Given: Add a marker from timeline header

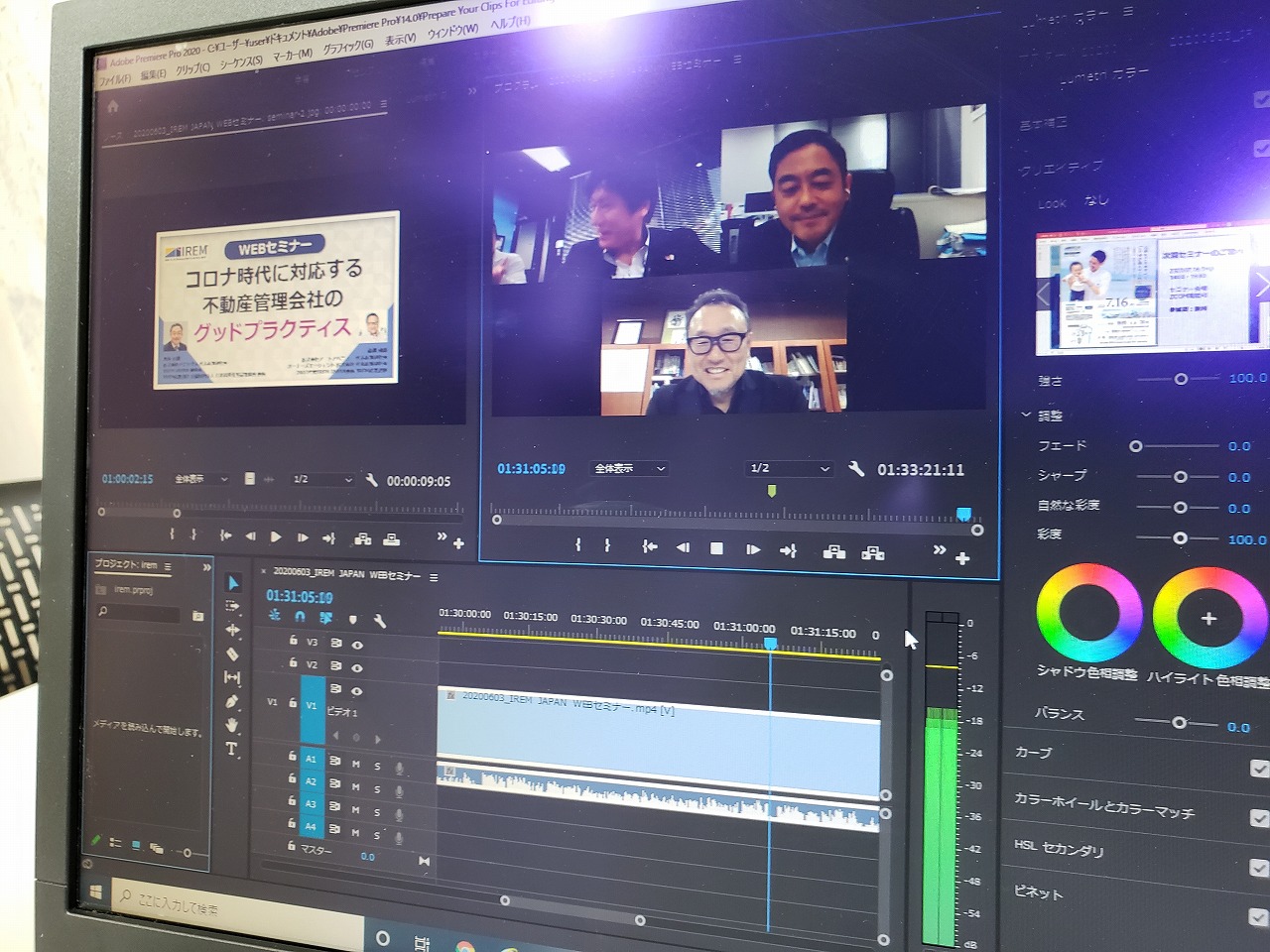Looking at the screenshot, I should (352, 620).
